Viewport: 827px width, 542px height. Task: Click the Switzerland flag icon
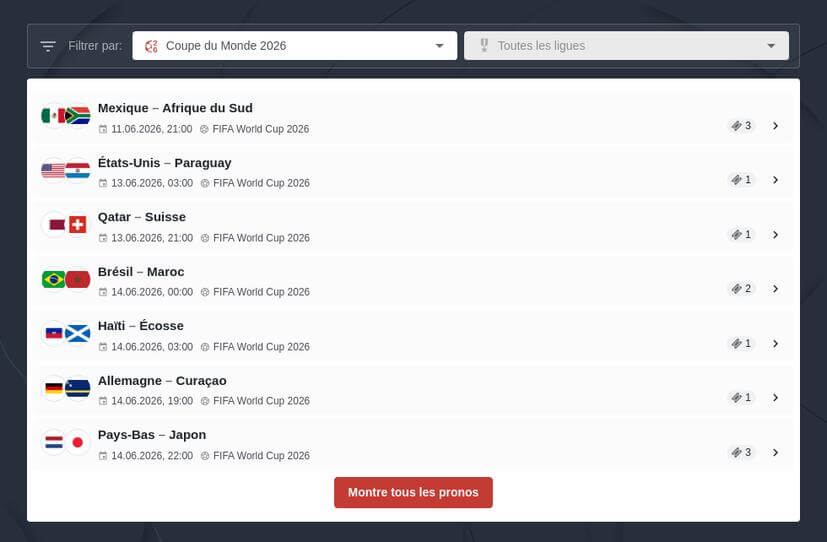click(78, 225)
